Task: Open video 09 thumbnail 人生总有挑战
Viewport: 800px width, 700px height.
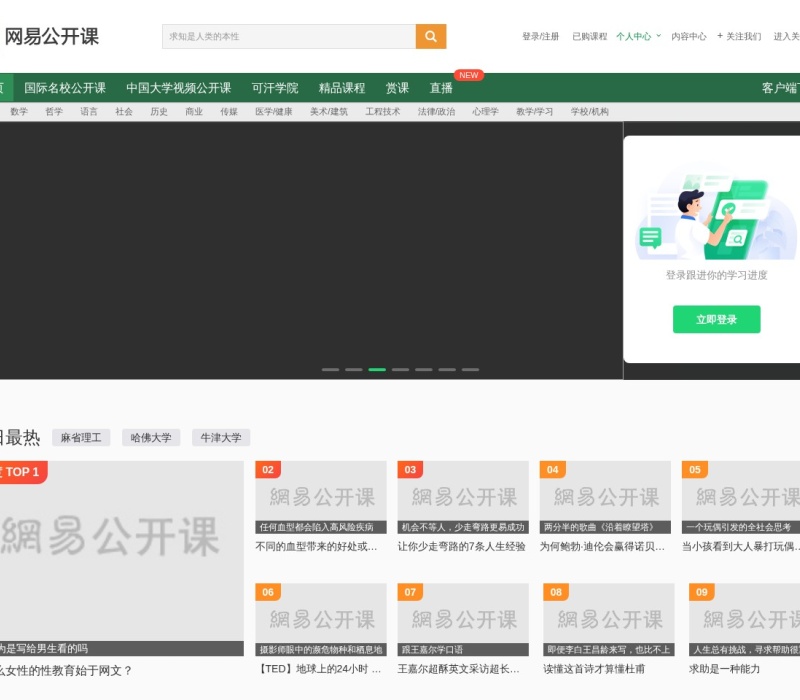Action: pyautogui.click(x=744, y=620)
